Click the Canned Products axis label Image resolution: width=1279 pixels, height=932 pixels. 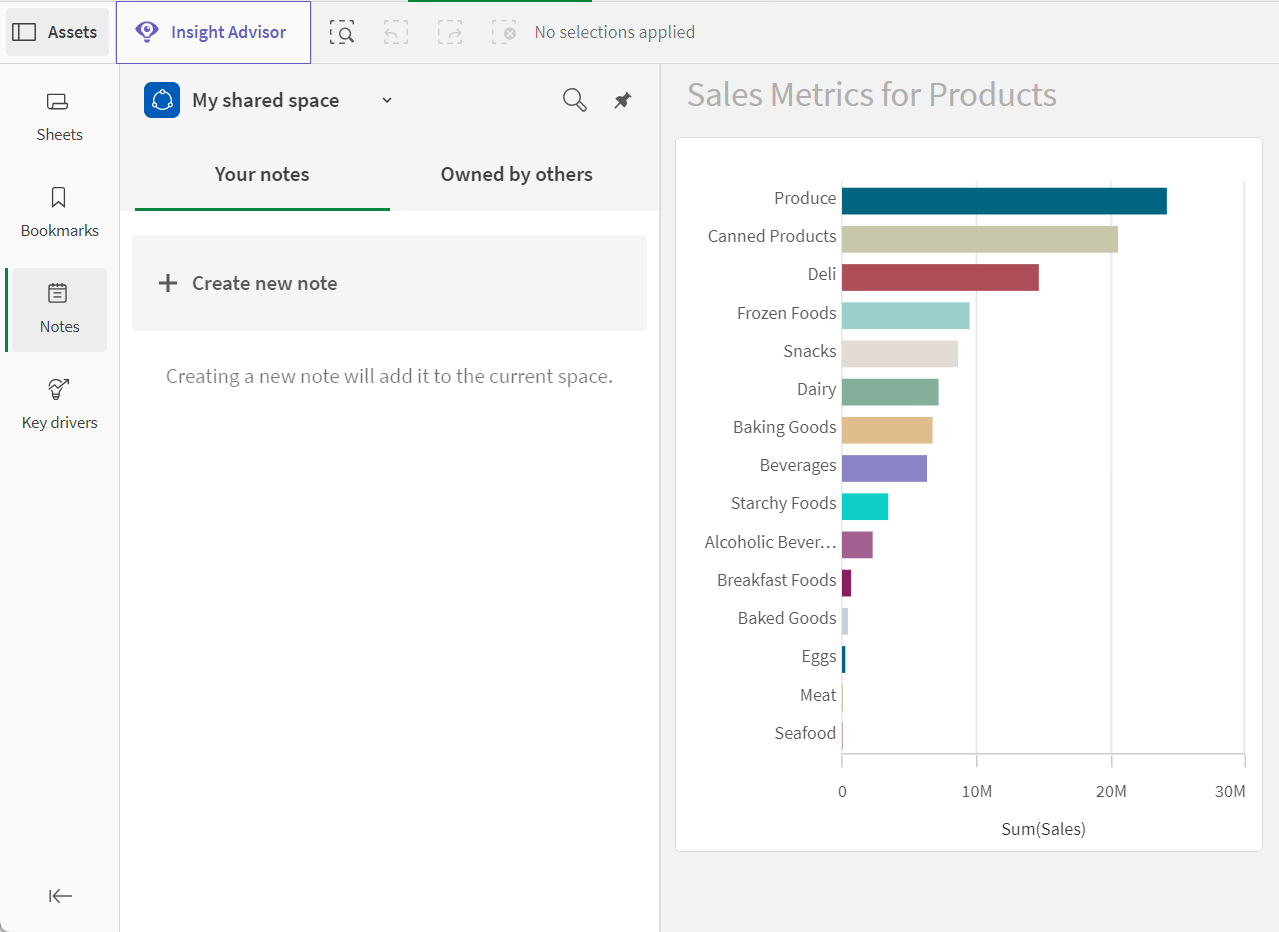coord(772,236)
